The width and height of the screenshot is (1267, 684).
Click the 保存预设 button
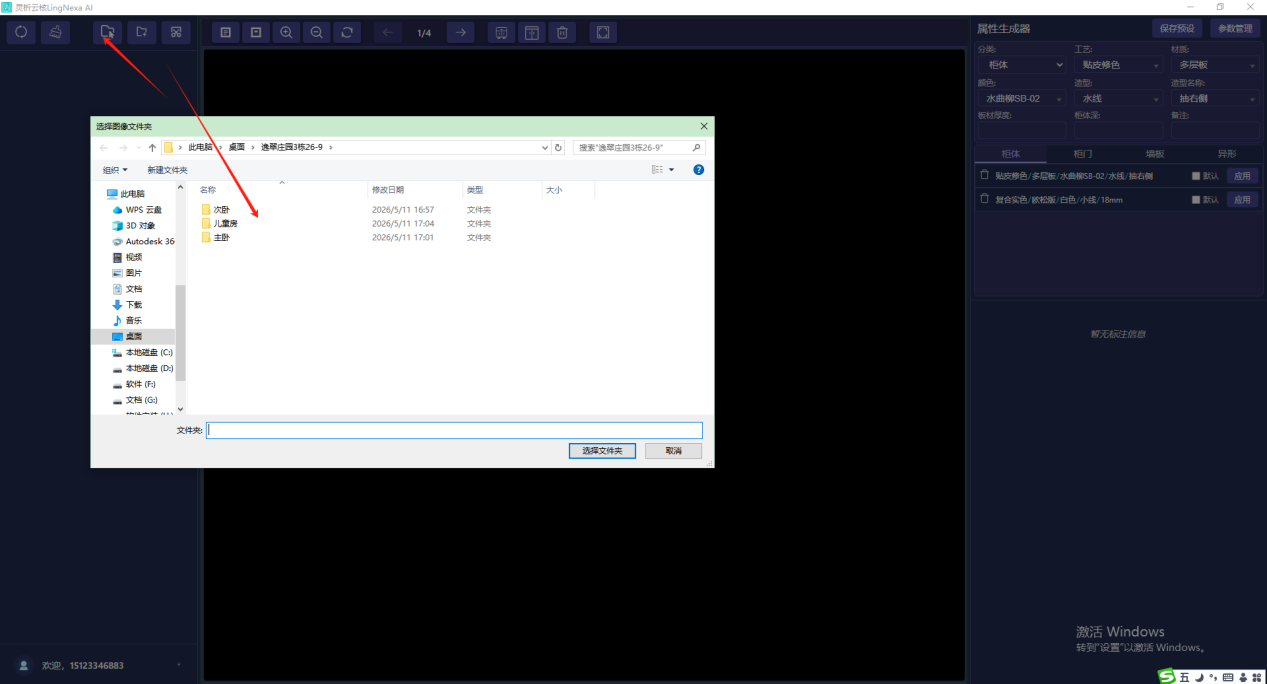coord(1177,29)
